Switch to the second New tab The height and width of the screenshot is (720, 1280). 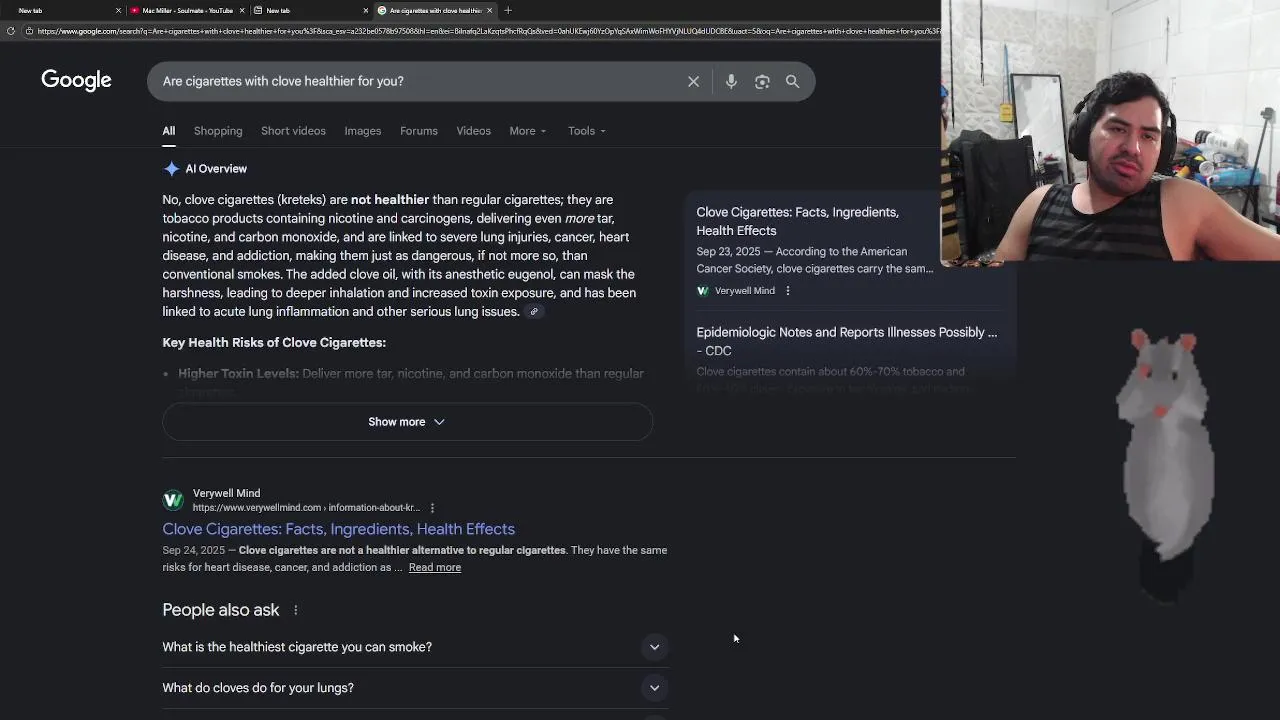311,10
